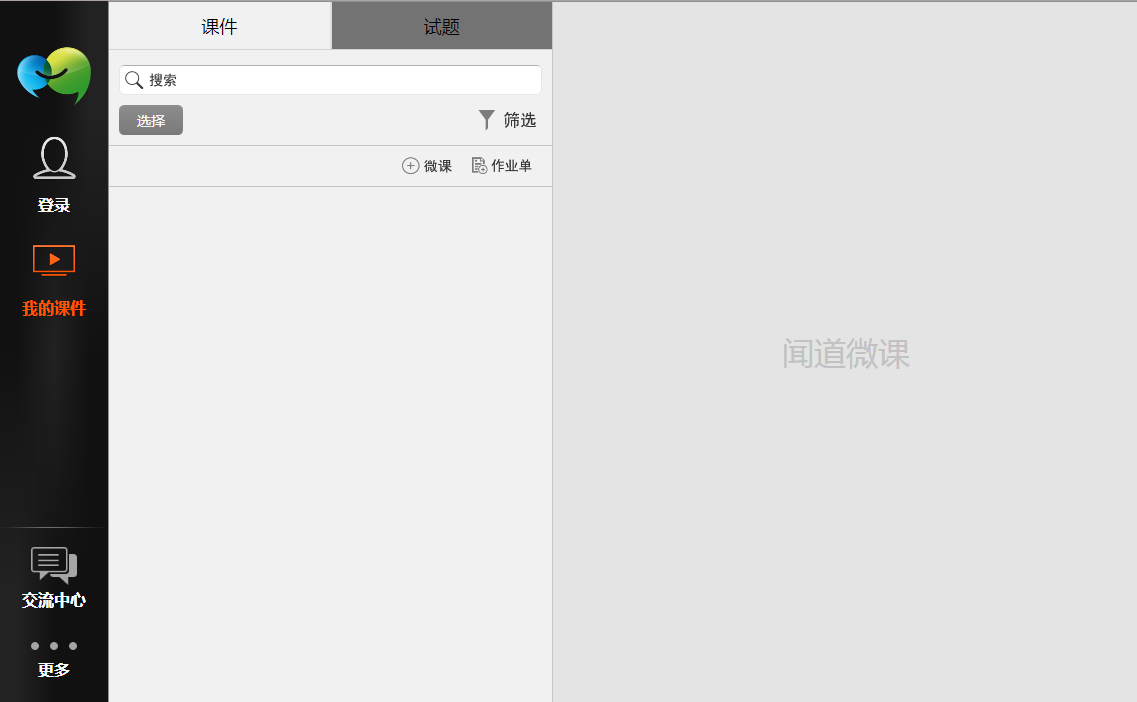The image size is (1137, 702).
Task: Click the 选择 button
Action: click(x=151, y=120)
